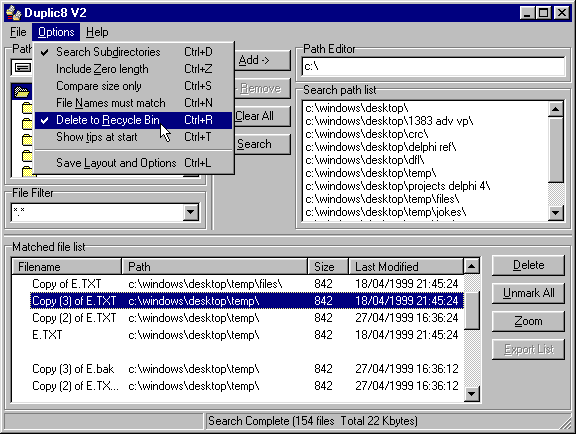
Task: Select the temp\files\ search path entry
Action: (382, 199)
